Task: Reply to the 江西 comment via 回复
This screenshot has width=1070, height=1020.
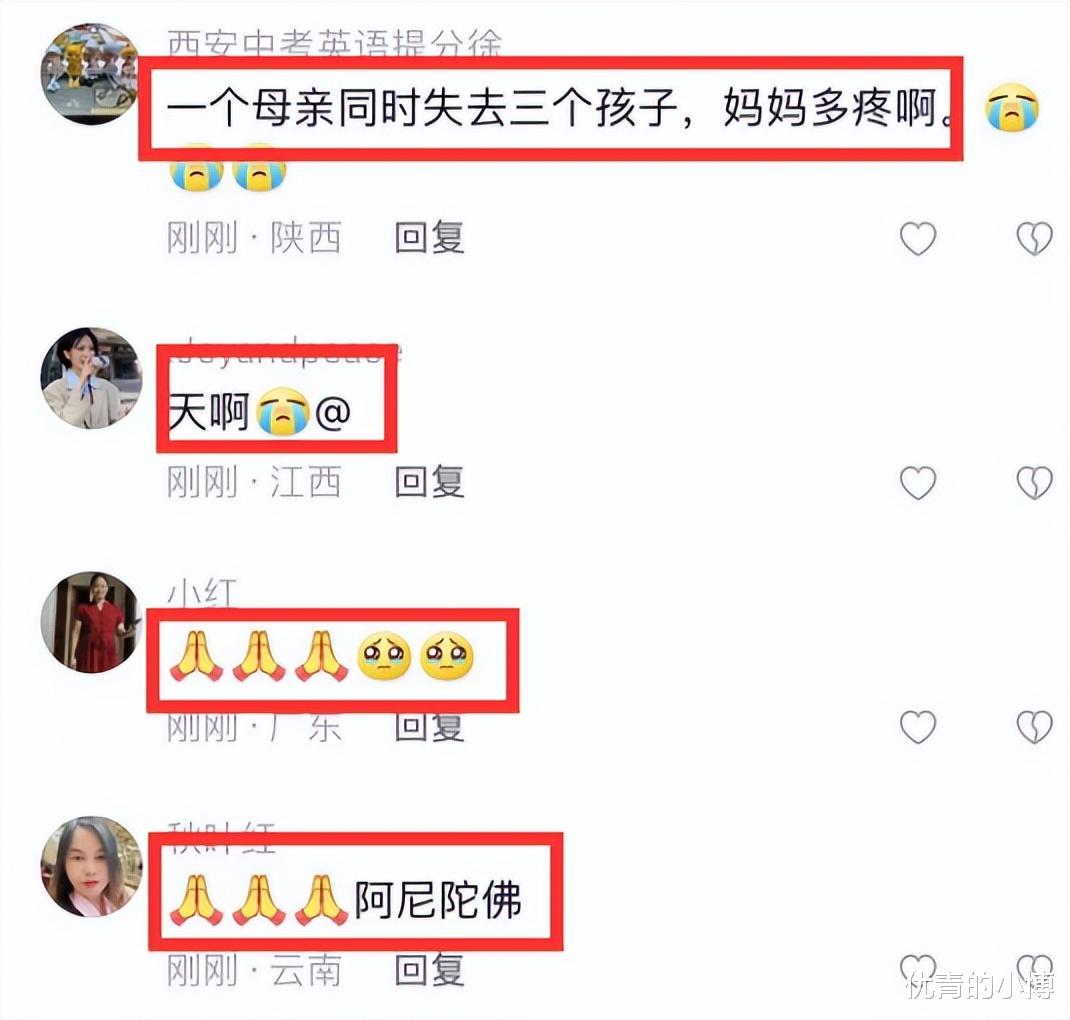Action: click(430, 482)
